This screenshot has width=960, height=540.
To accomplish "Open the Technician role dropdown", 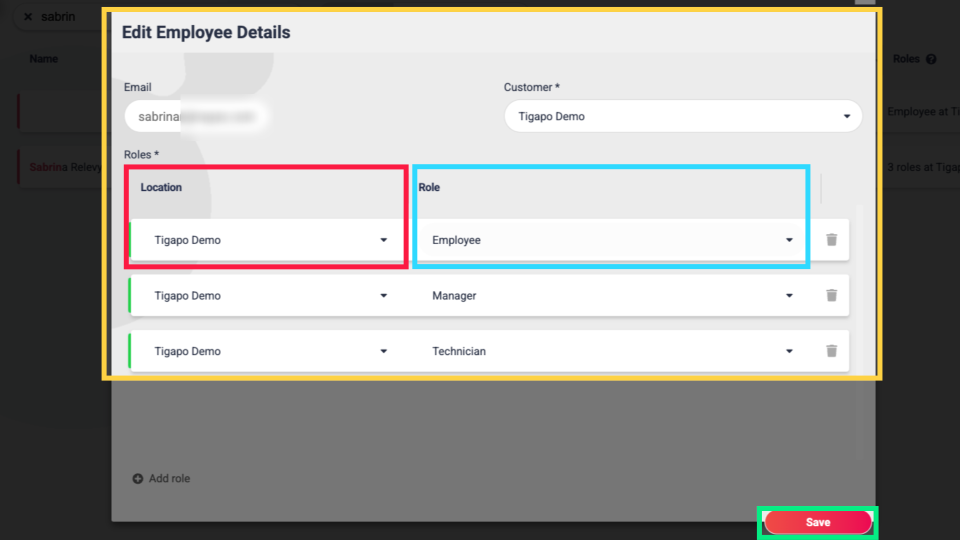I will [610, 351].
